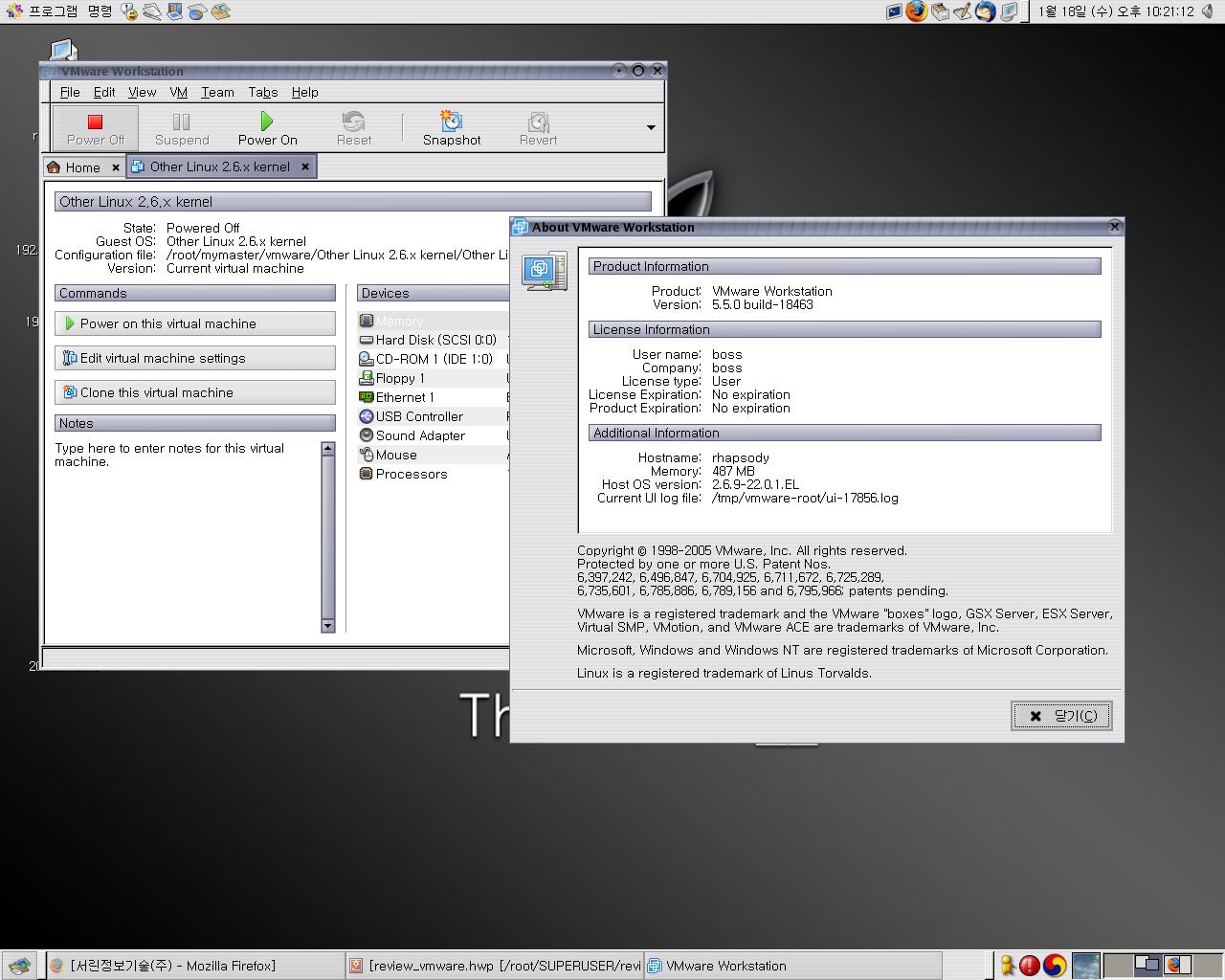Screen dimensions: 1225x980
Task: Open the Tabs menu
Action: point(263,92)
